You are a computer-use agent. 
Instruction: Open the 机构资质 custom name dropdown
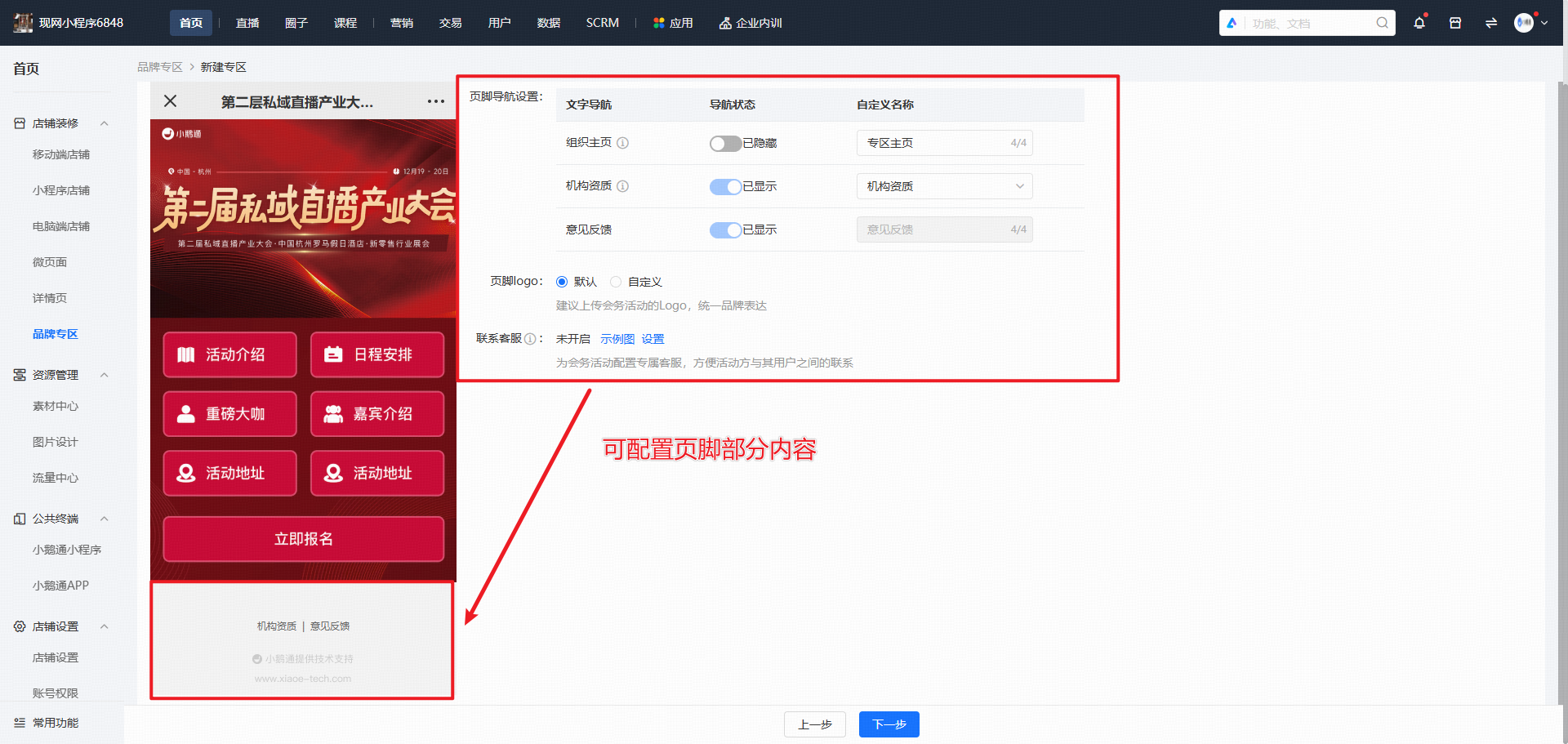[945, 186]
